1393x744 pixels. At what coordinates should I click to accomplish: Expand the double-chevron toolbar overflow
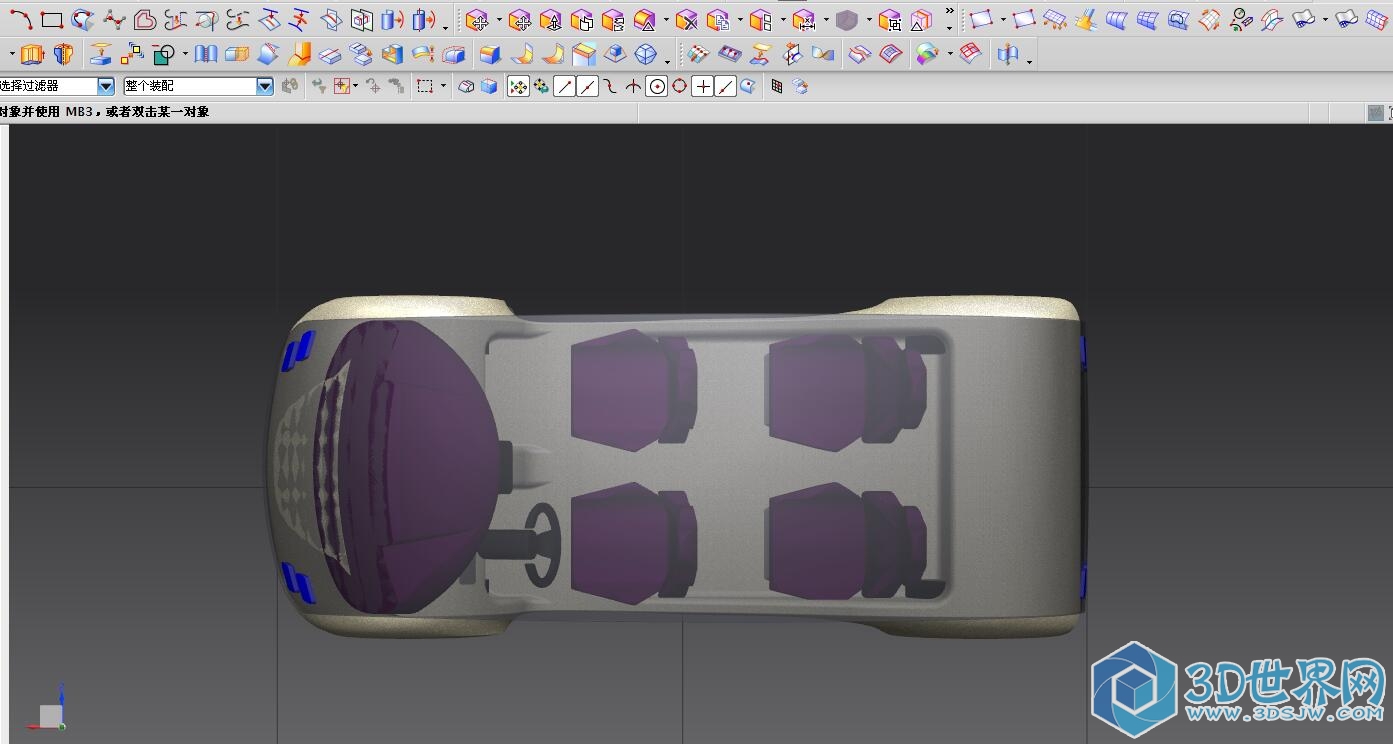tap(949, 12)
